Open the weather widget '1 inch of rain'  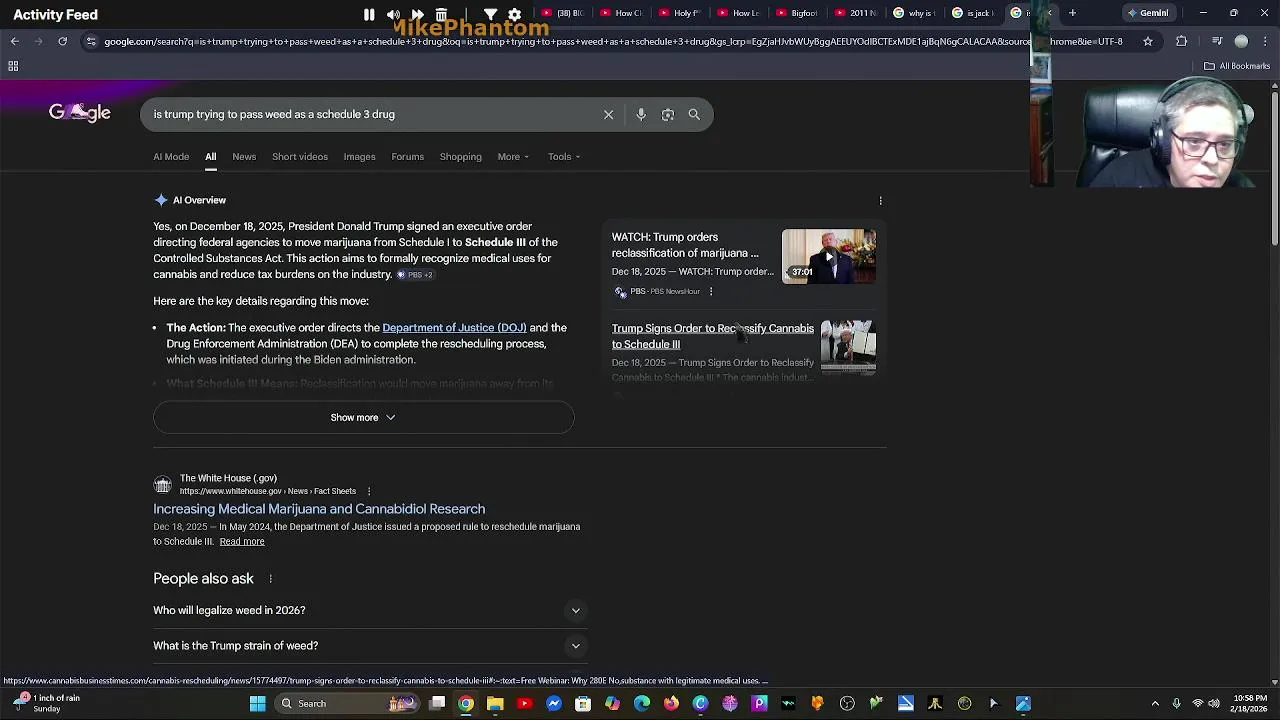pyautogui.click(x=48, y=703)
